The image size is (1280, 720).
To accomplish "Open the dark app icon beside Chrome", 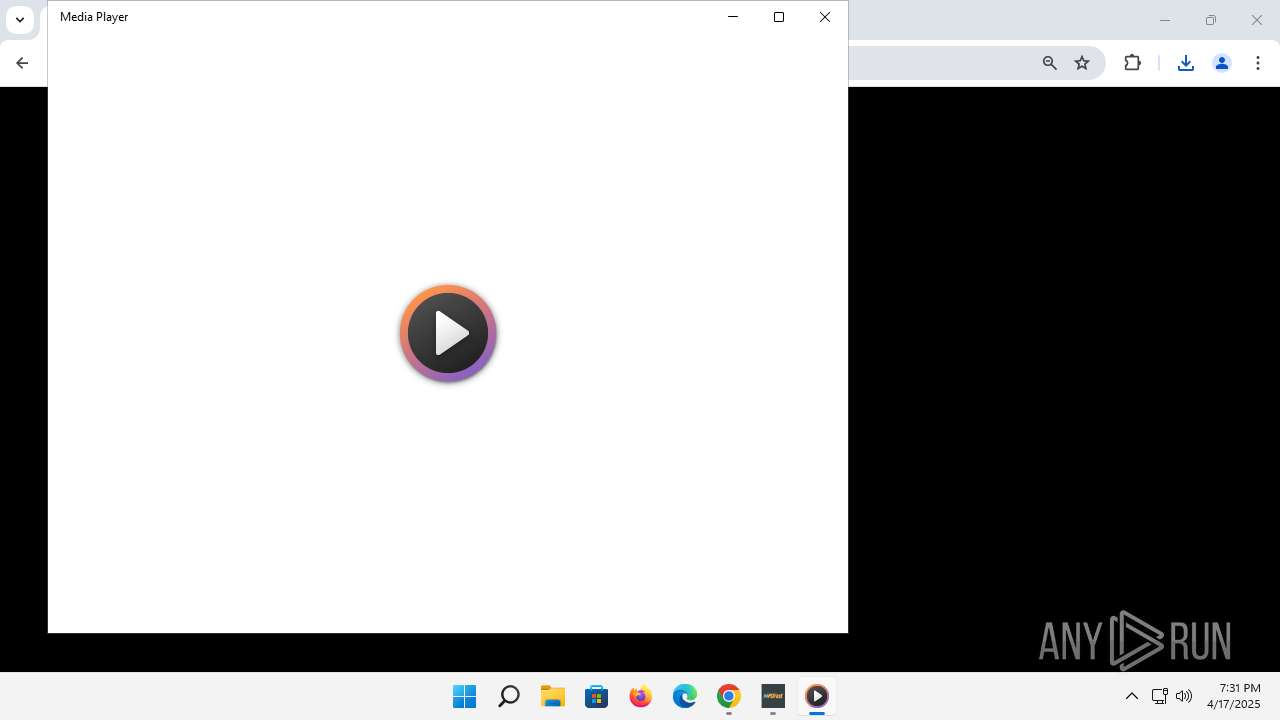I will click(x=773, y=696).
